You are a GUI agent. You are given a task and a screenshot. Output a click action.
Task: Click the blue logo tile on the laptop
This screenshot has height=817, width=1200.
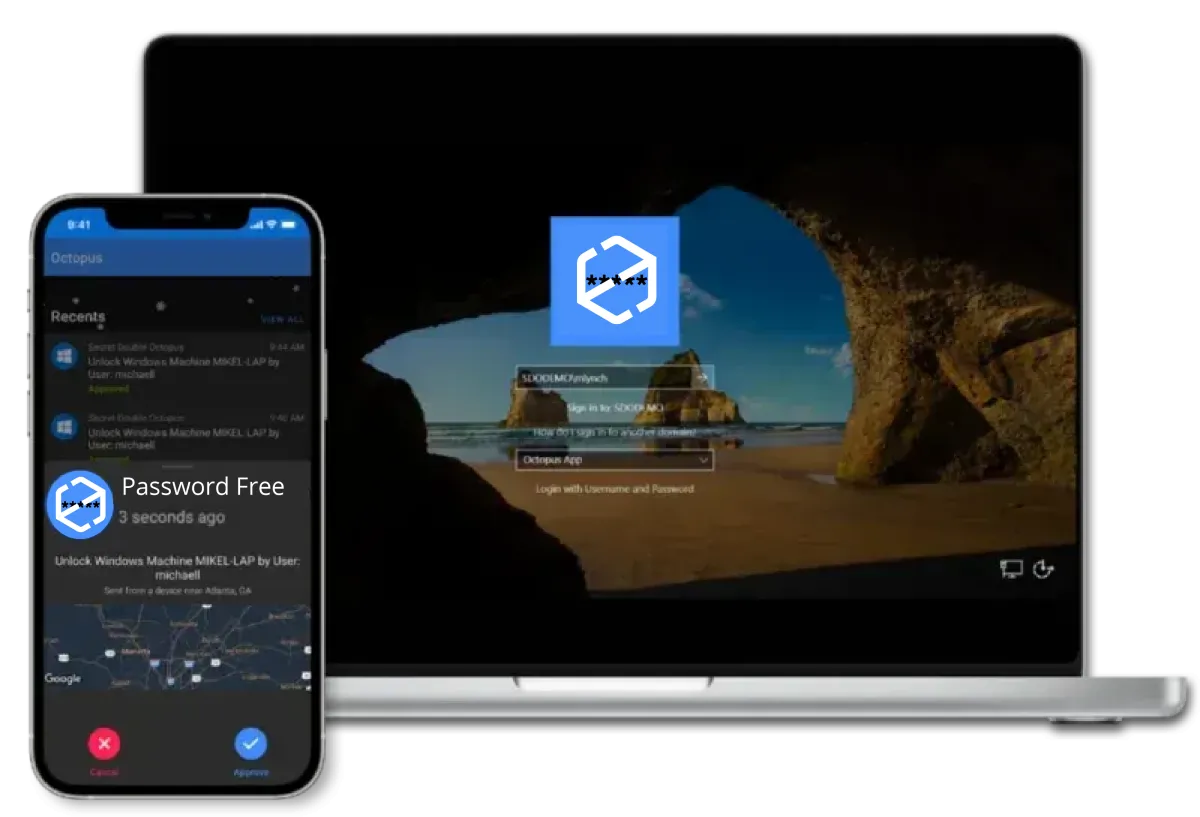[614, 281]
